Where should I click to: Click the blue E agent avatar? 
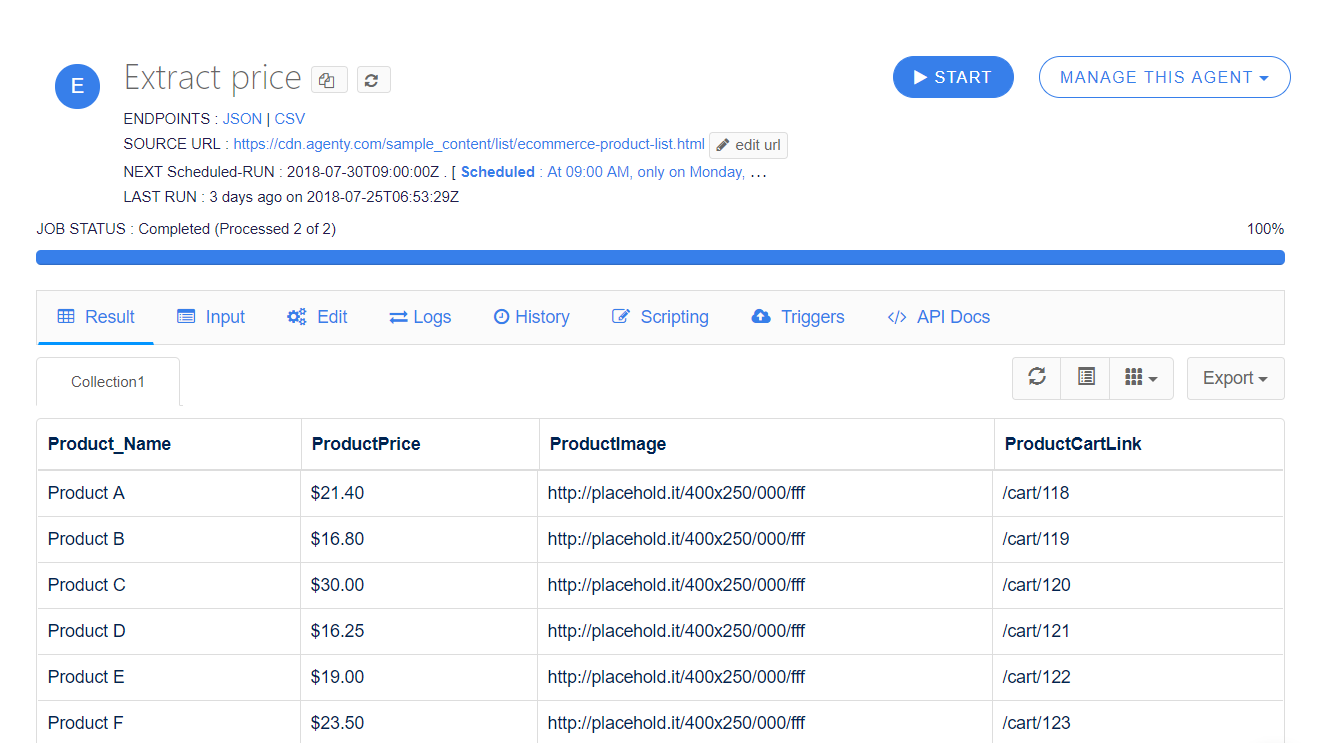coord(77,86)
